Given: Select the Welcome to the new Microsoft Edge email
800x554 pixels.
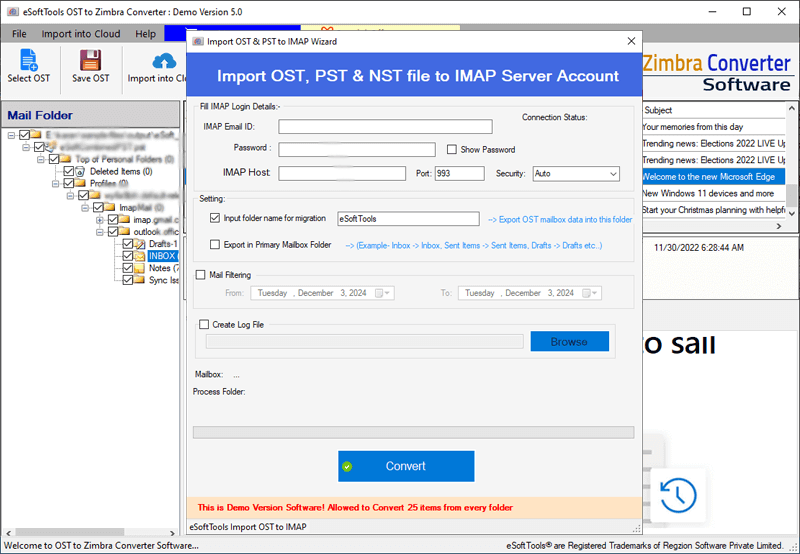Looking at the screenshot, I should tap(713, 177).
